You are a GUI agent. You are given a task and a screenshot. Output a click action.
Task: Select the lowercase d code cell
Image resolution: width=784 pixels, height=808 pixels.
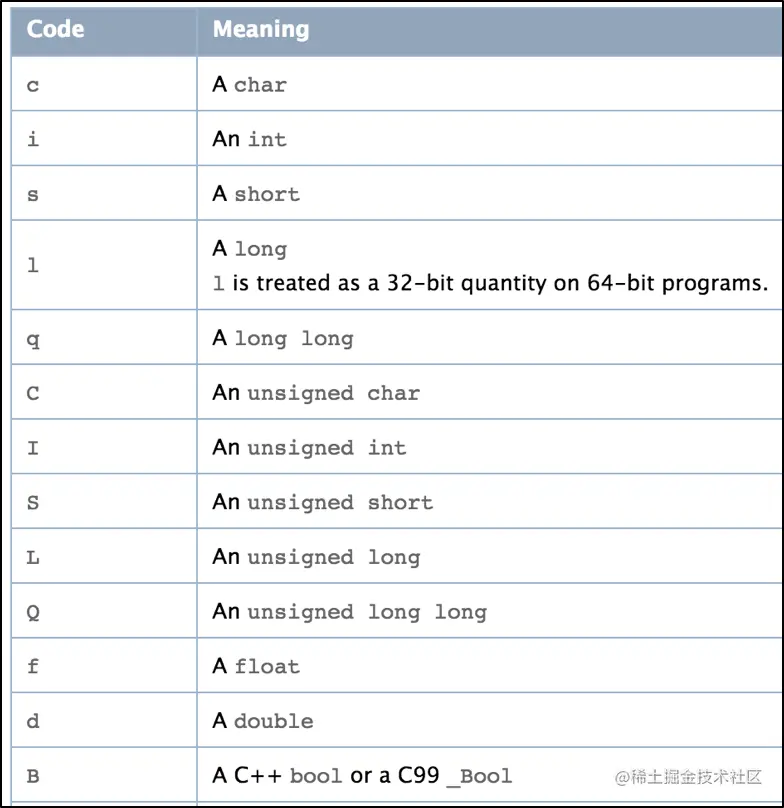[x=33, y=721]
